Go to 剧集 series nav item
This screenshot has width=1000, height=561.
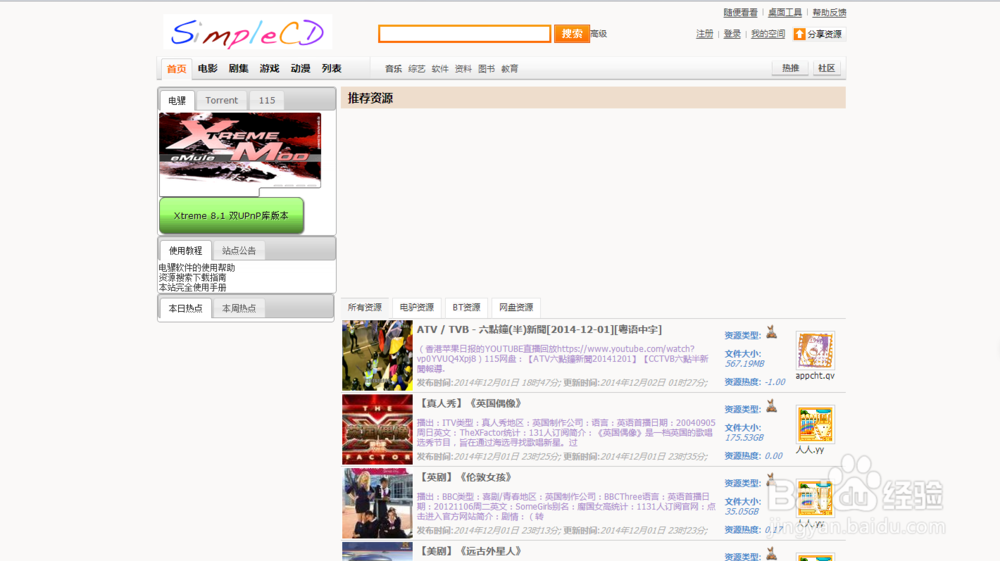pos(239,68)
